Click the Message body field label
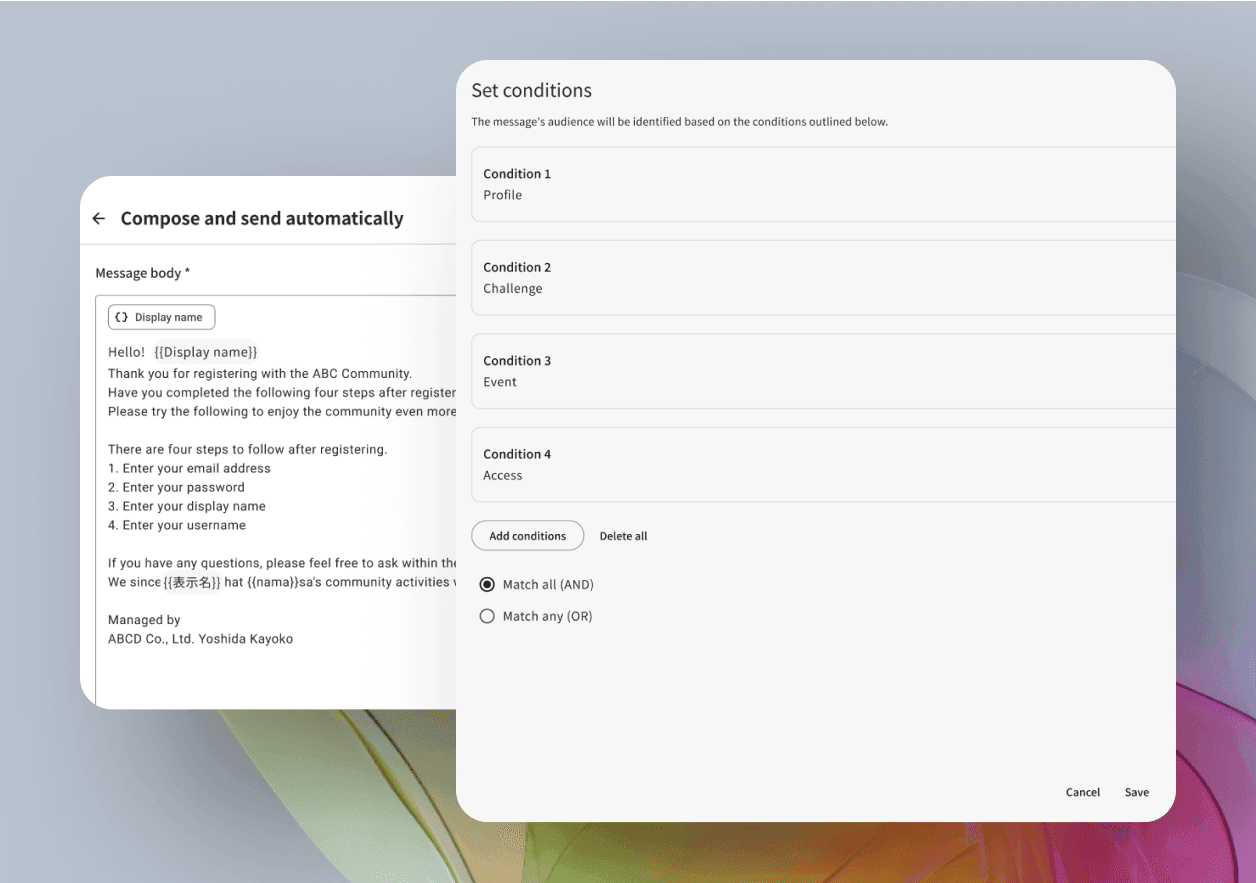The height and width of the screenshot is (883, 1256). [142, 273]
